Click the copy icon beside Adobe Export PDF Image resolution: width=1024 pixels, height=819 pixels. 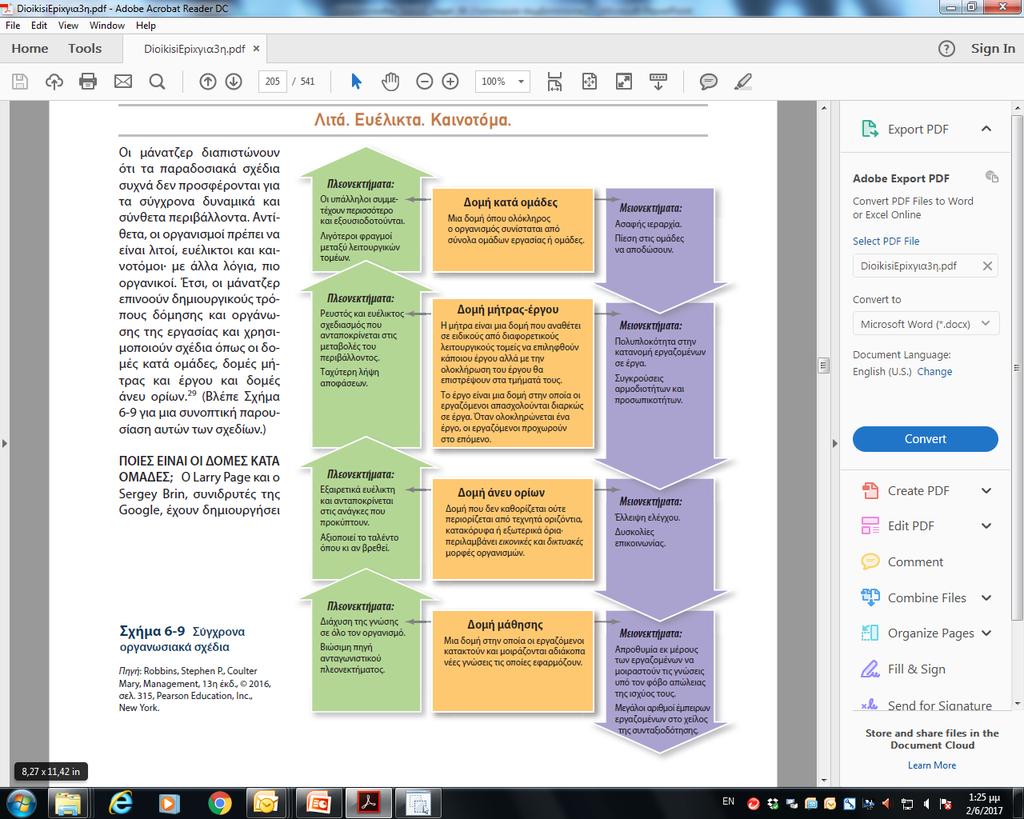click(991, 176)
